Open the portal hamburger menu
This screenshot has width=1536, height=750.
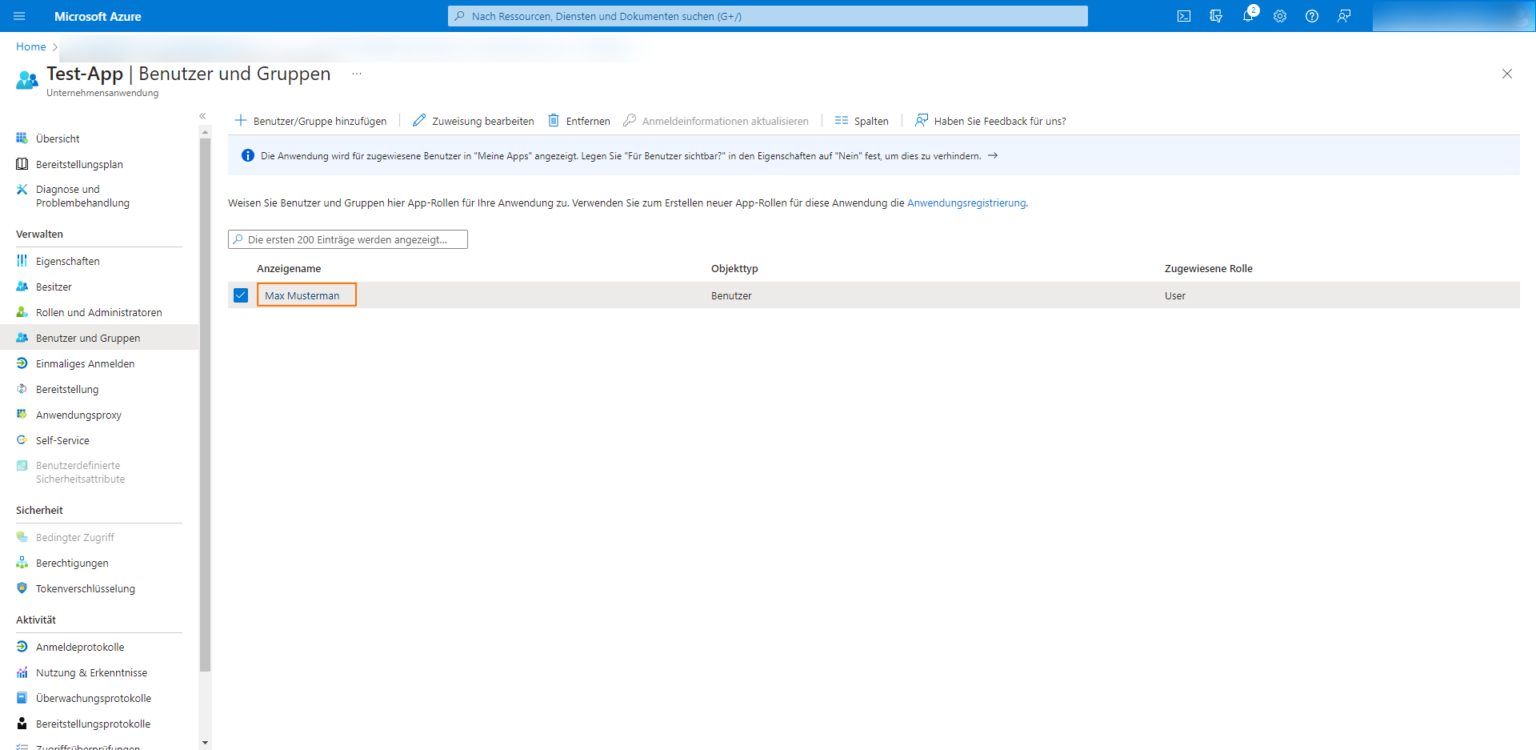(x=18, y=15)
